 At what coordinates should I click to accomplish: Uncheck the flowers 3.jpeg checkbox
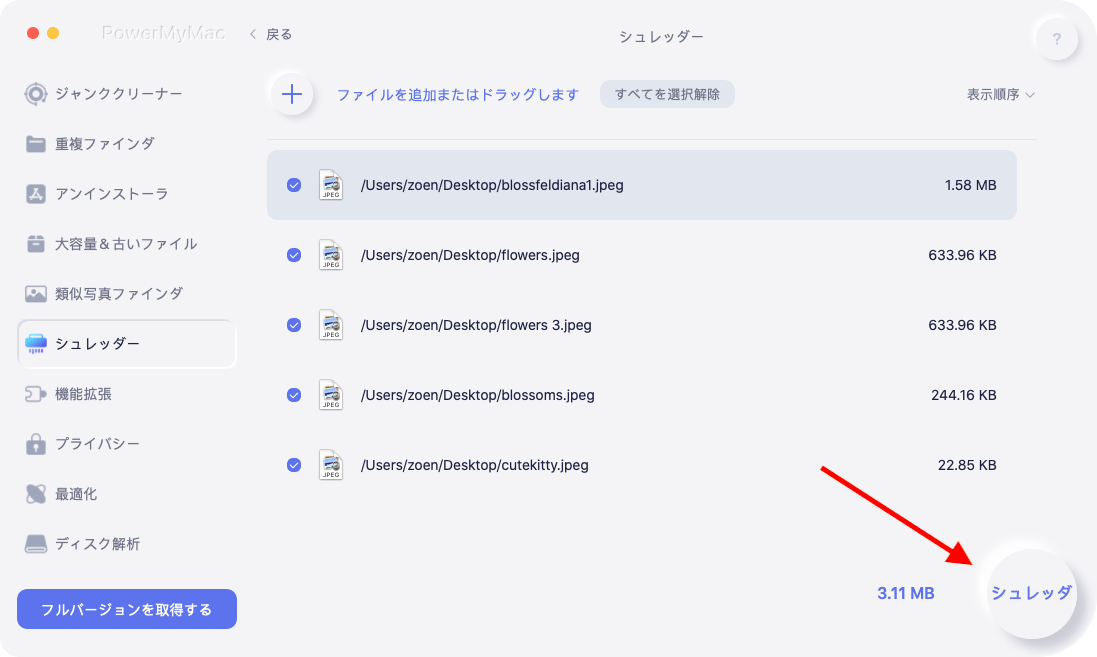(x=294, y=325)
